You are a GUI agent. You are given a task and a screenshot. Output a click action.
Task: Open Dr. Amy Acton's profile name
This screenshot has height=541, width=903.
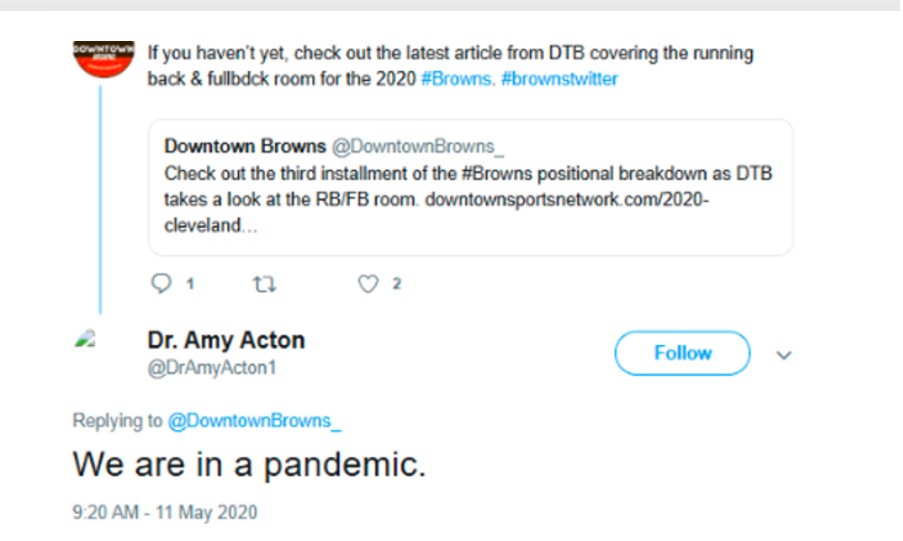pos(225,340)
